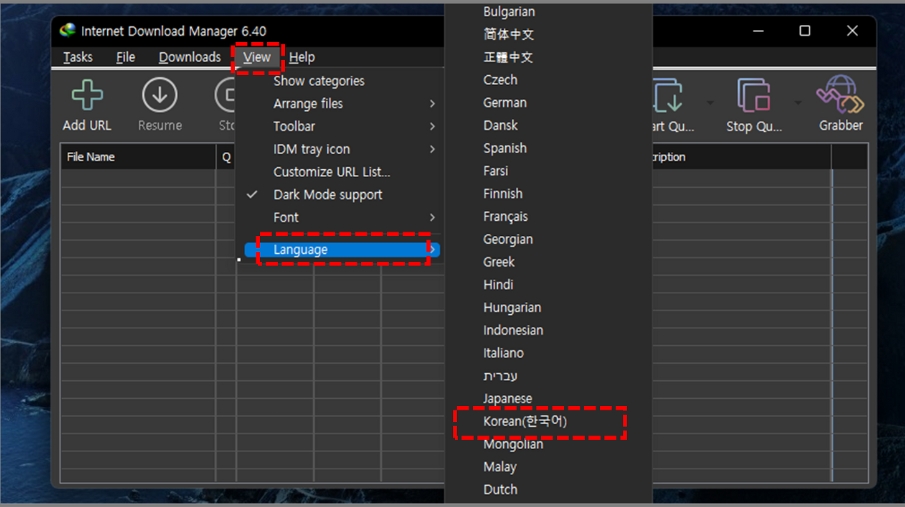Expand the Arrange files submenu

click(341, 103)
